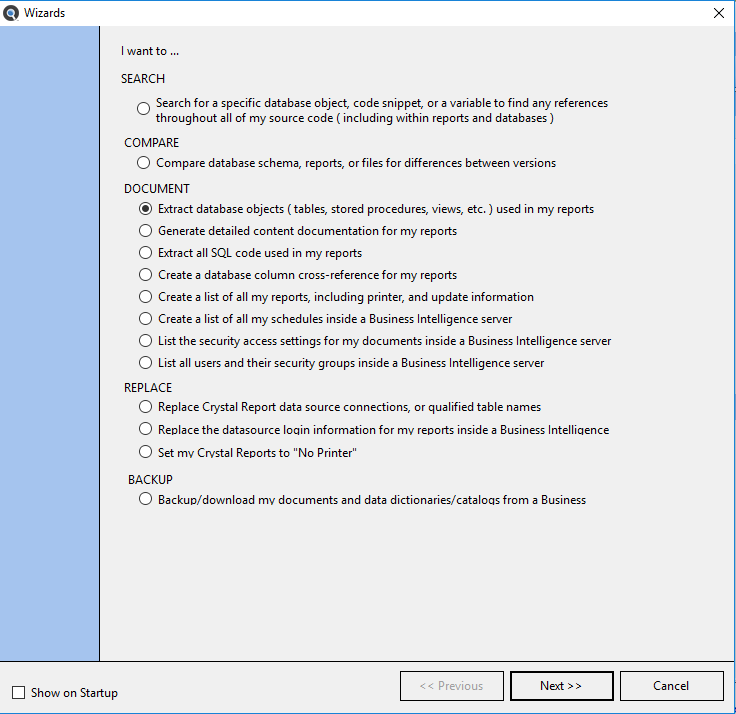Click the REPLACE section heading
The image size is (736, 714).
(148, 388)
